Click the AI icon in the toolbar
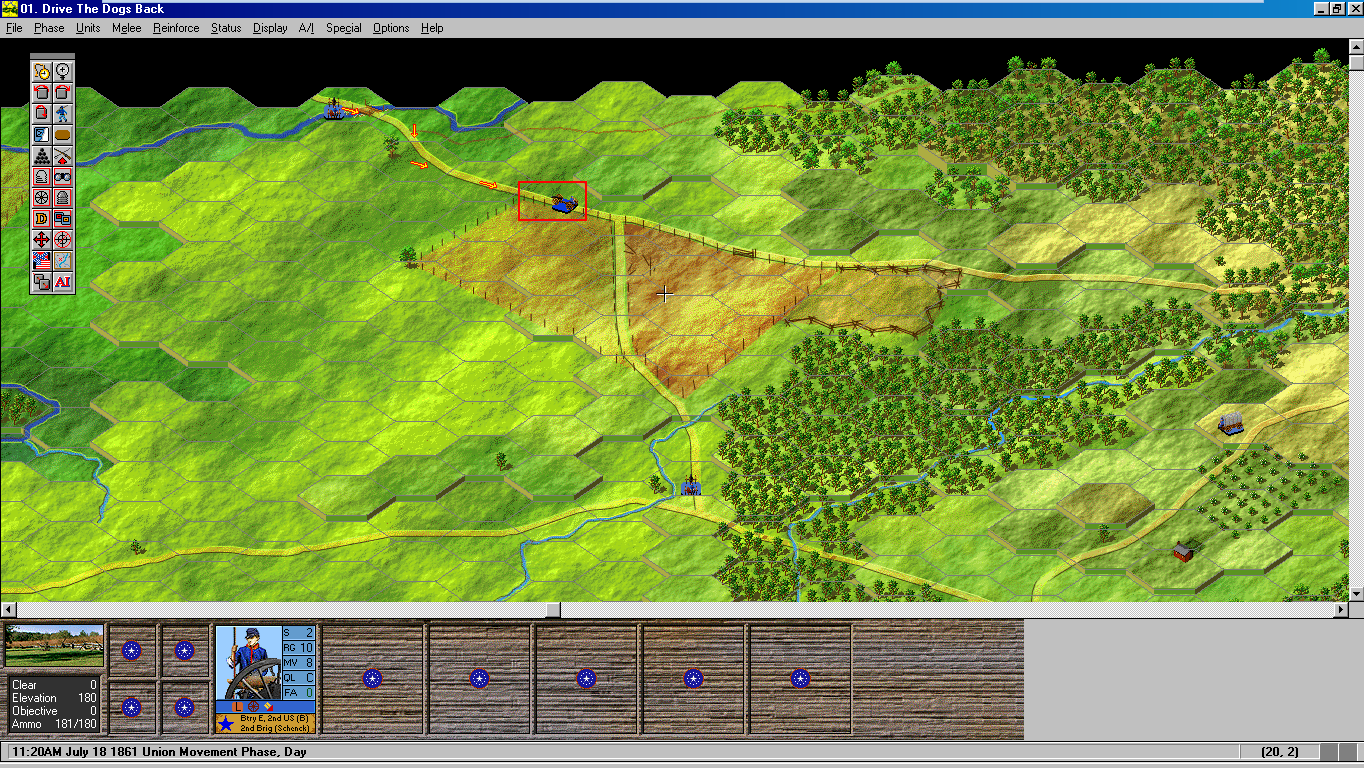Screen dimensions: 1364x768 [63, 282]
